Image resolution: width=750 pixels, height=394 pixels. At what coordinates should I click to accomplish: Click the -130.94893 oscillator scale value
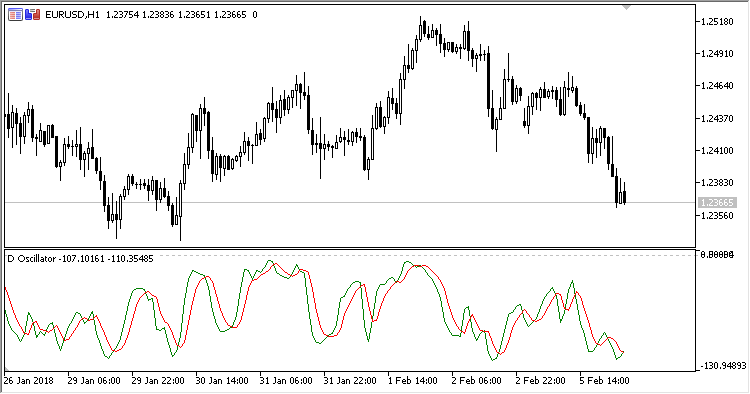coord(723,366)
